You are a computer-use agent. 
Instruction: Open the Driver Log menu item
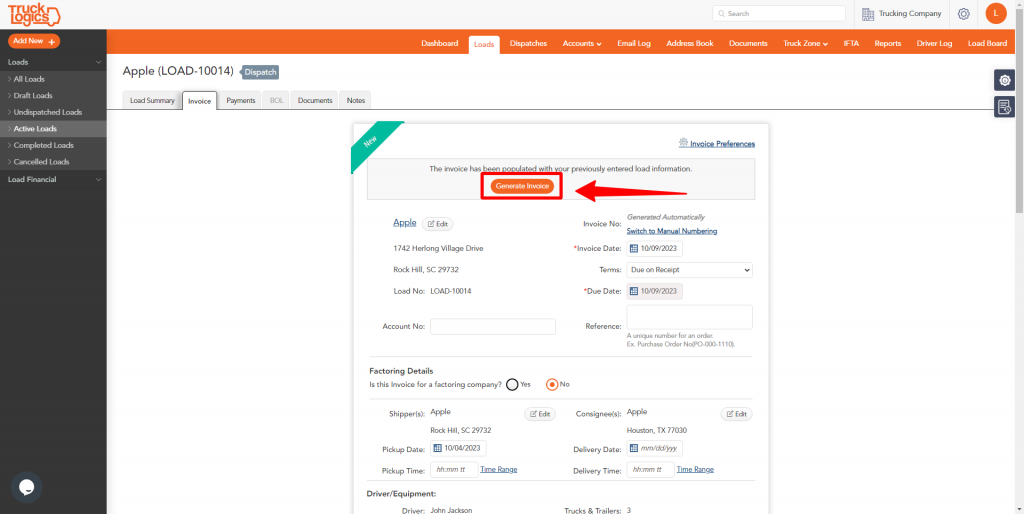pyautogui.click(x=934, y=44)
